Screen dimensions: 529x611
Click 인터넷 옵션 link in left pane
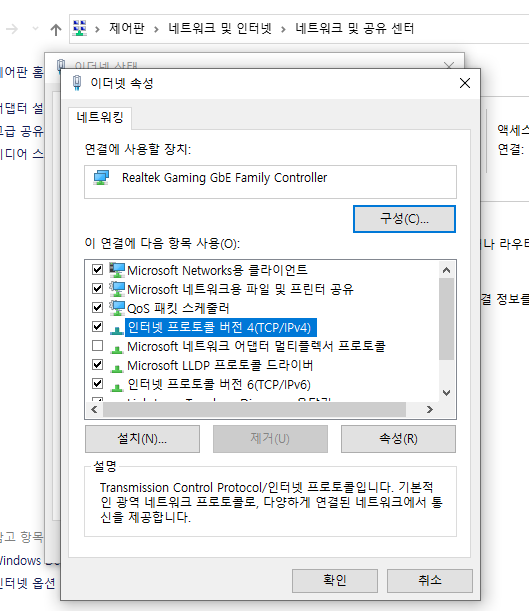coord(27,583)
